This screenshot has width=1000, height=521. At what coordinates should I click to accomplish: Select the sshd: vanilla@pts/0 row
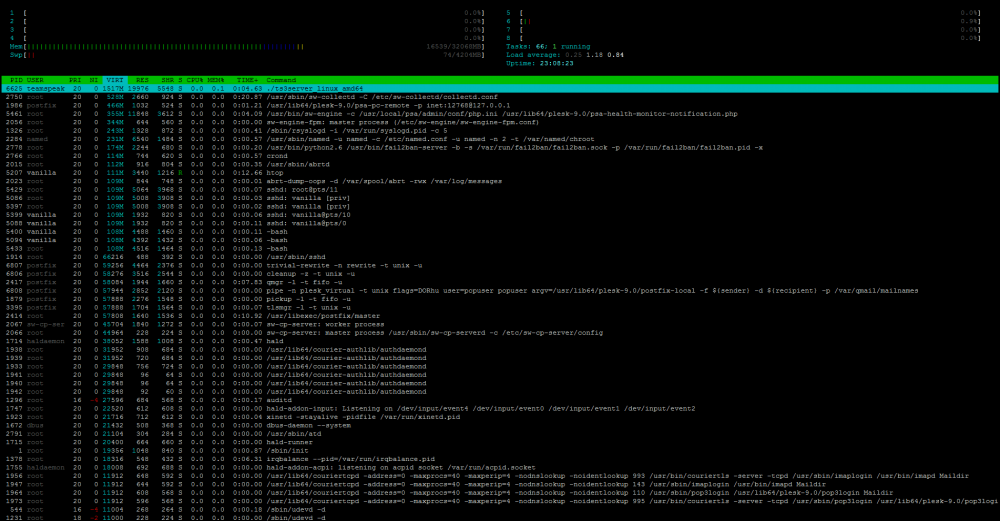500,223
